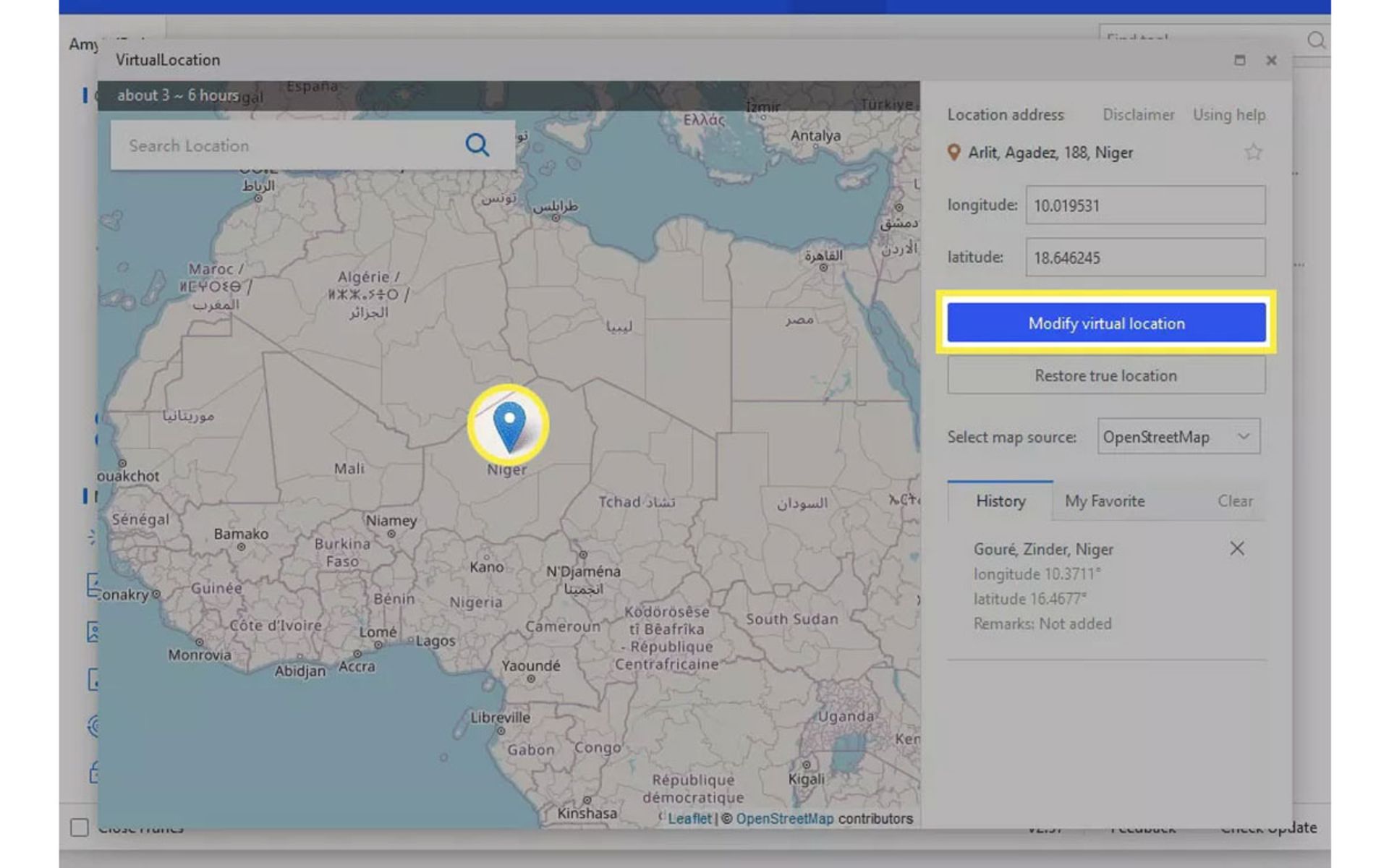This screenshot has height=868, width=1389.
Task: Select the History tab
Action: 999,501
